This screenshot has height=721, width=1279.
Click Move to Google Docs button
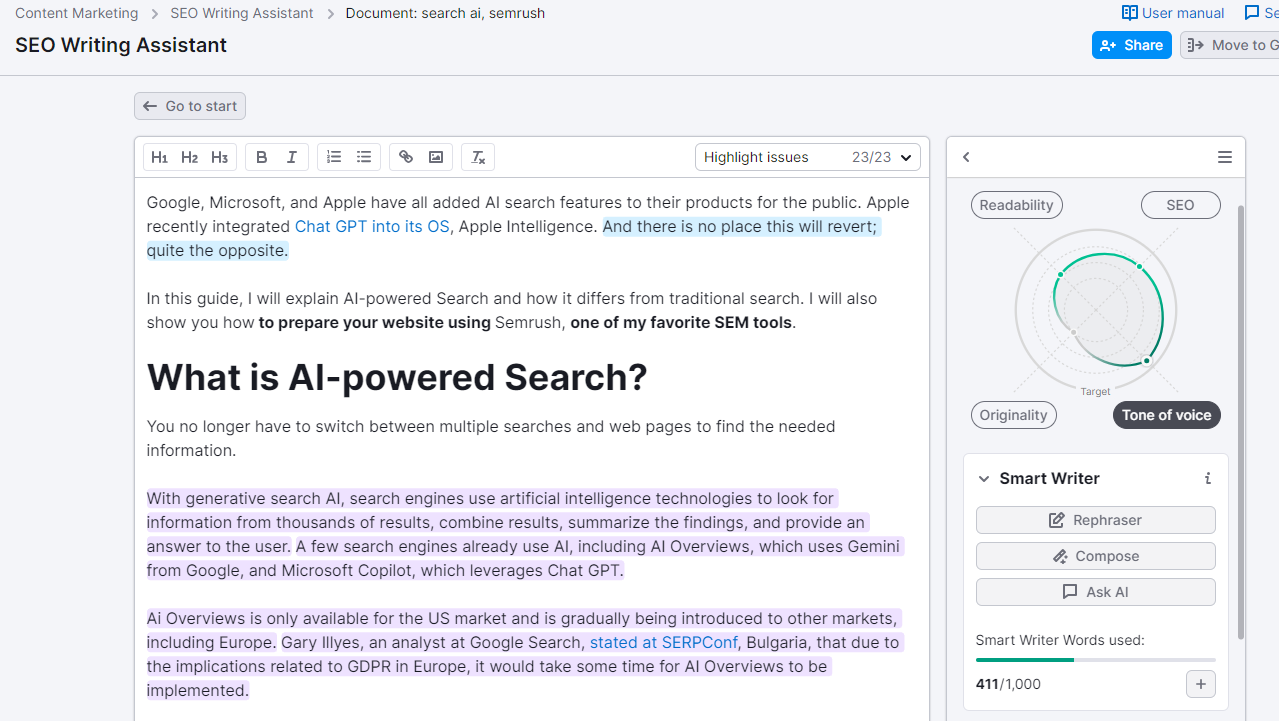(1231, 45)
